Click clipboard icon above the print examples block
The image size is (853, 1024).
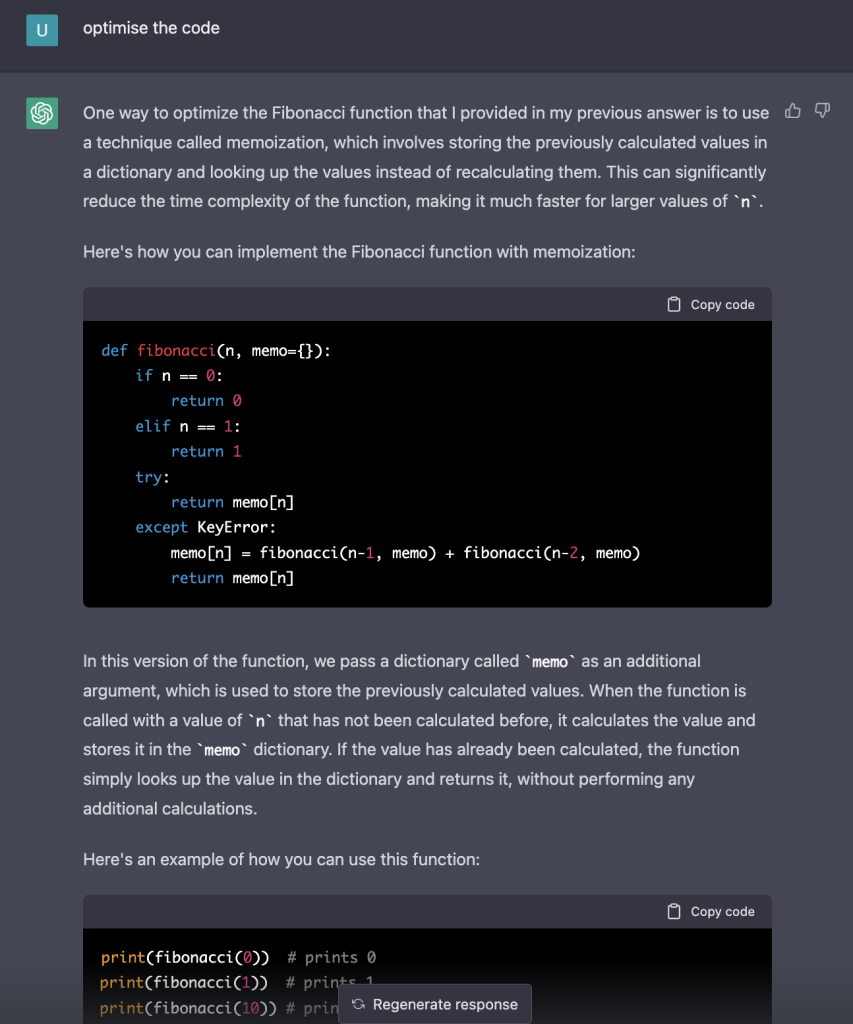674,911
